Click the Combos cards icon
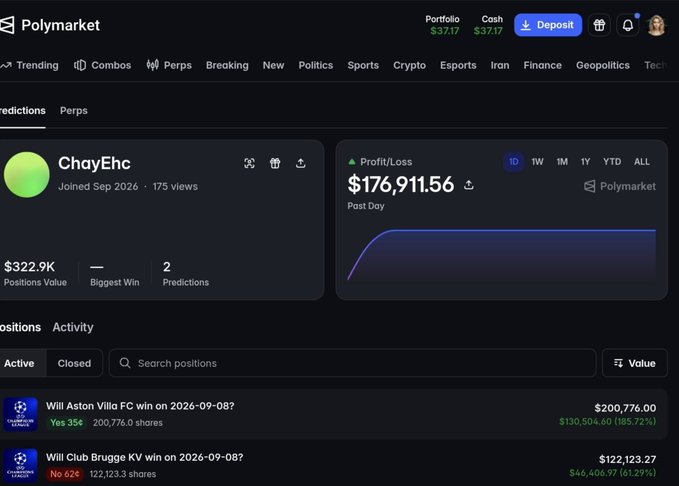The image size is (679, 486). [80, 65]
